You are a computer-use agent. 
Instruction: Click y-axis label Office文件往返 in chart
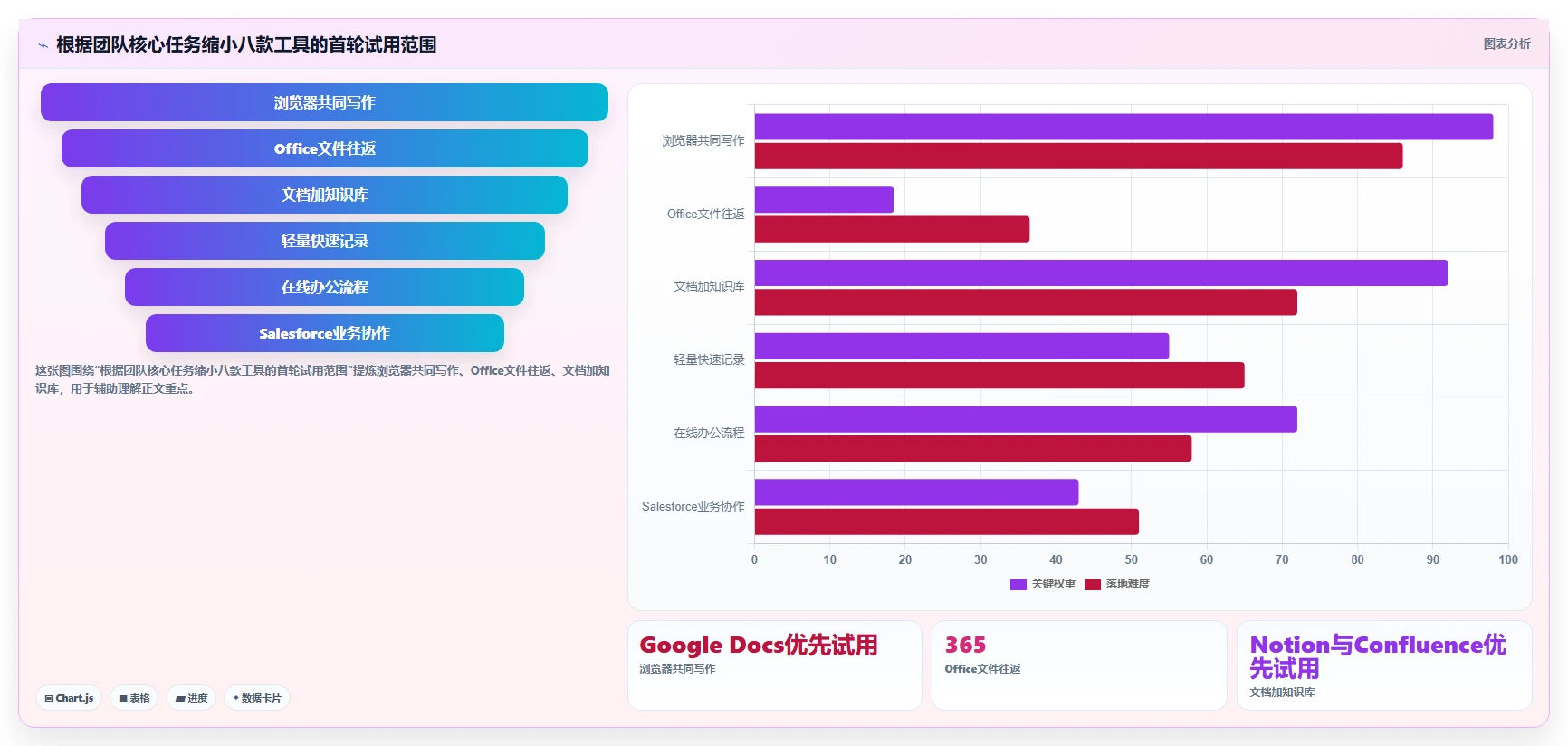[x=705, y=214]
